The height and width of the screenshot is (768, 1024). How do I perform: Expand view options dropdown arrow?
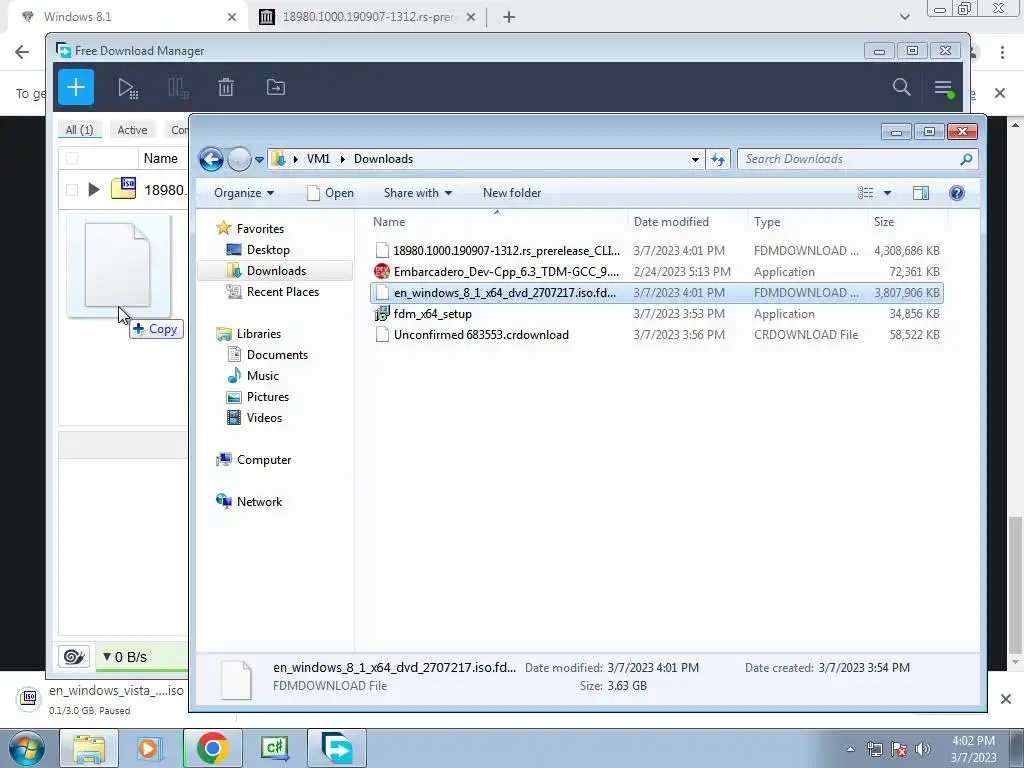pos(887,193)
